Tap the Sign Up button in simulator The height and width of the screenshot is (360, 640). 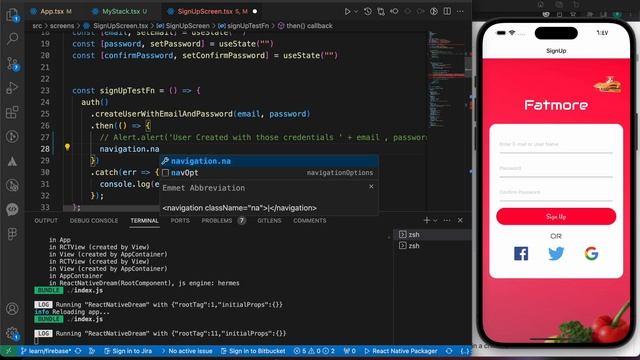tap(556, 216)
